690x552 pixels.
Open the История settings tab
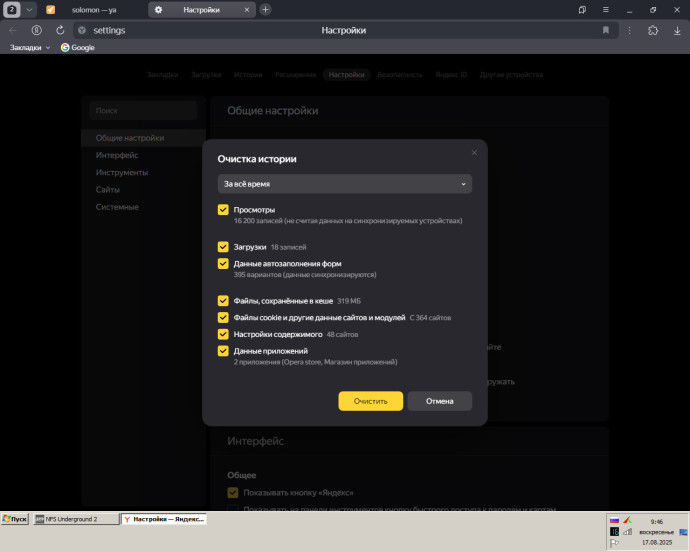tap(248, 75)
